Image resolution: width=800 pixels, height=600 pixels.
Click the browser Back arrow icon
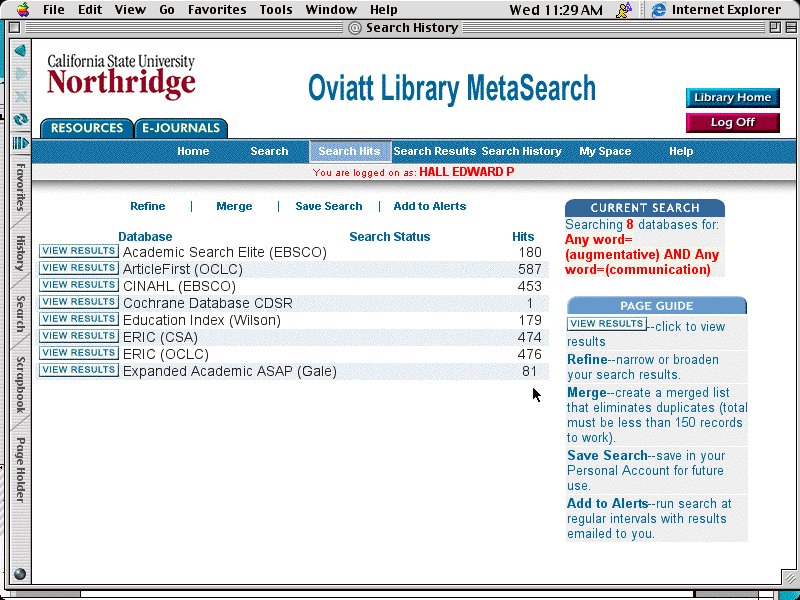point(20,51)
